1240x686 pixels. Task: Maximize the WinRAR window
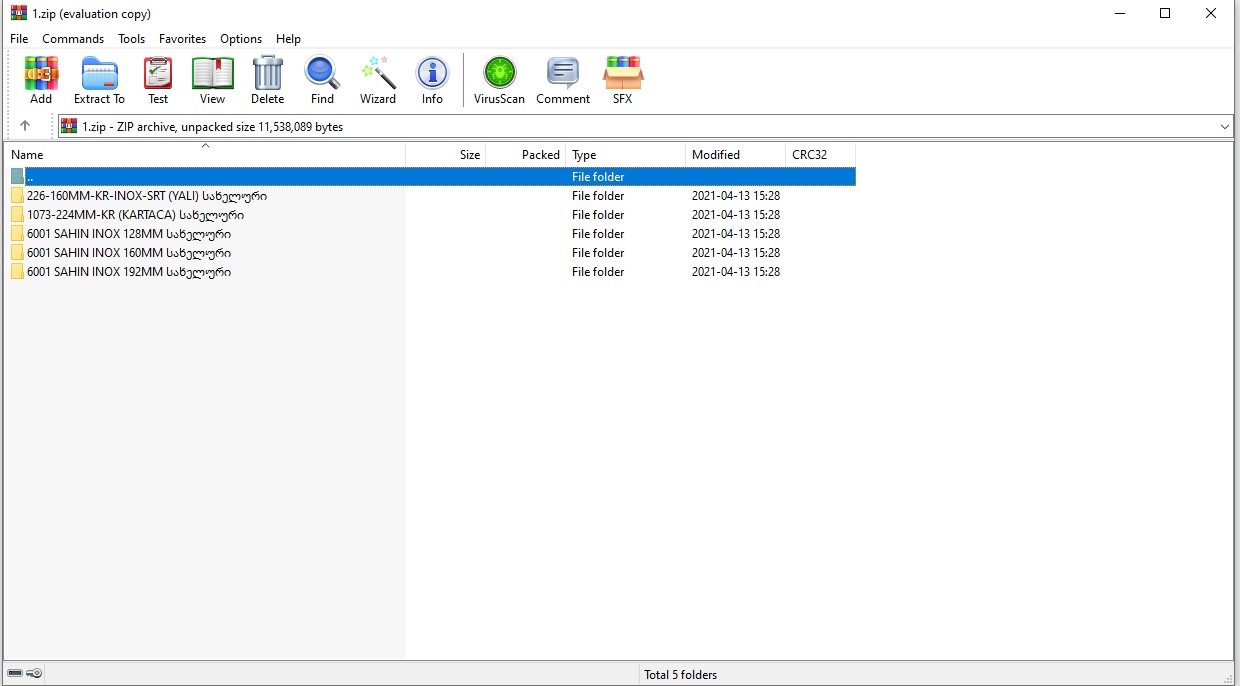coord(1165,13)
